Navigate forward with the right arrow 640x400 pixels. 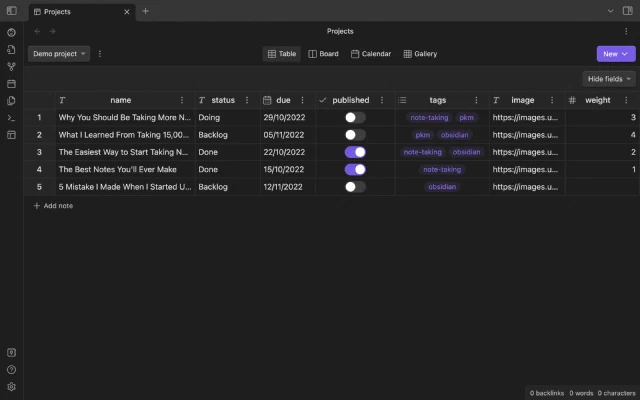pos(52,31)
